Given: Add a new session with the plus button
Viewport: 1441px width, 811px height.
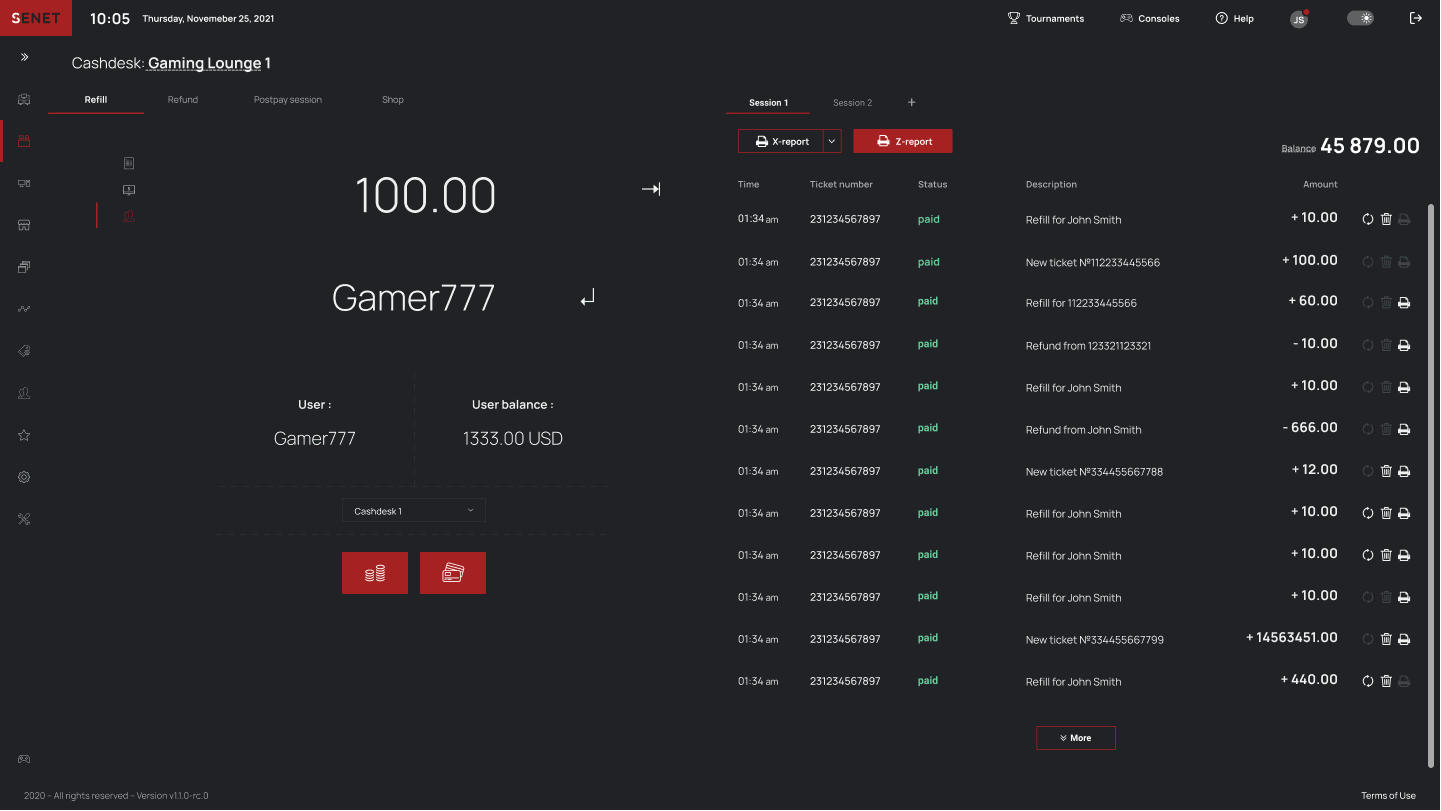Looking at the screenshot, I should (911, 102).
